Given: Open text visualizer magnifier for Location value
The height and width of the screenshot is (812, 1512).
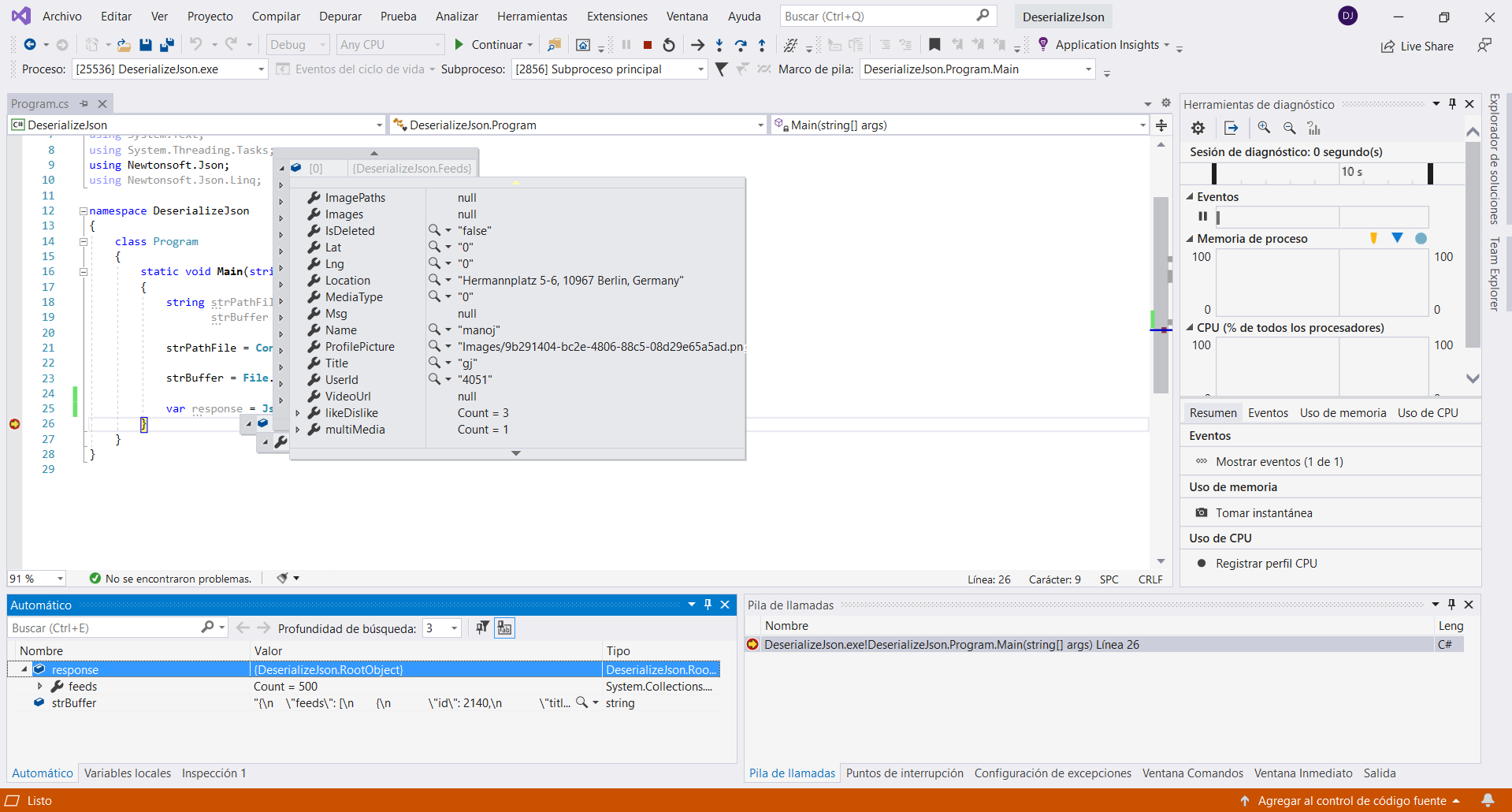Looking at the screenshot, I should 434,280.
